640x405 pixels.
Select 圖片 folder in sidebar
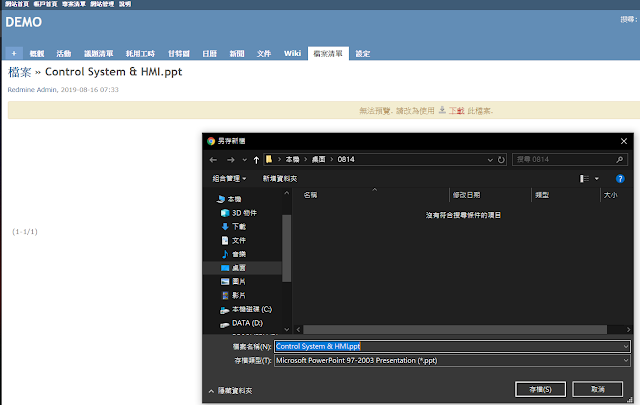pos(234,281)
